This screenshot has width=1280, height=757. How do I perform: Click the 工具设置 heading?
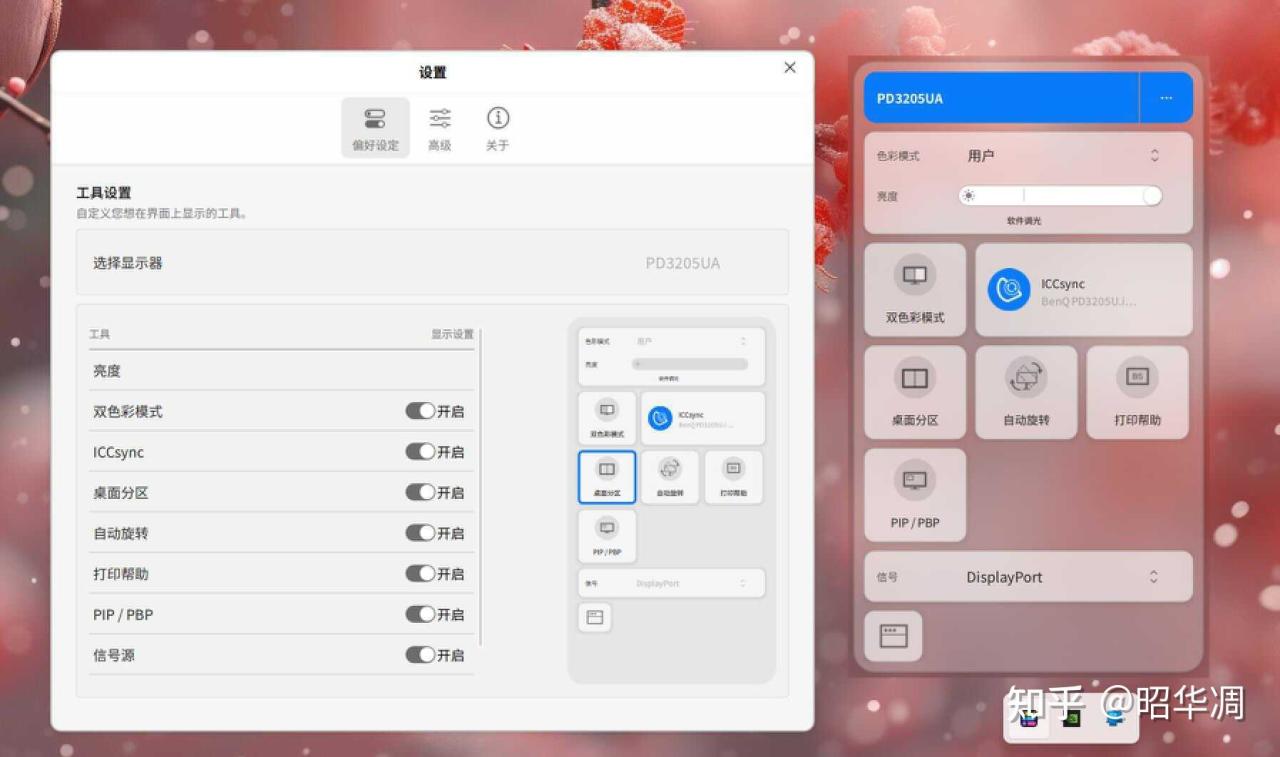coord(104,193)
